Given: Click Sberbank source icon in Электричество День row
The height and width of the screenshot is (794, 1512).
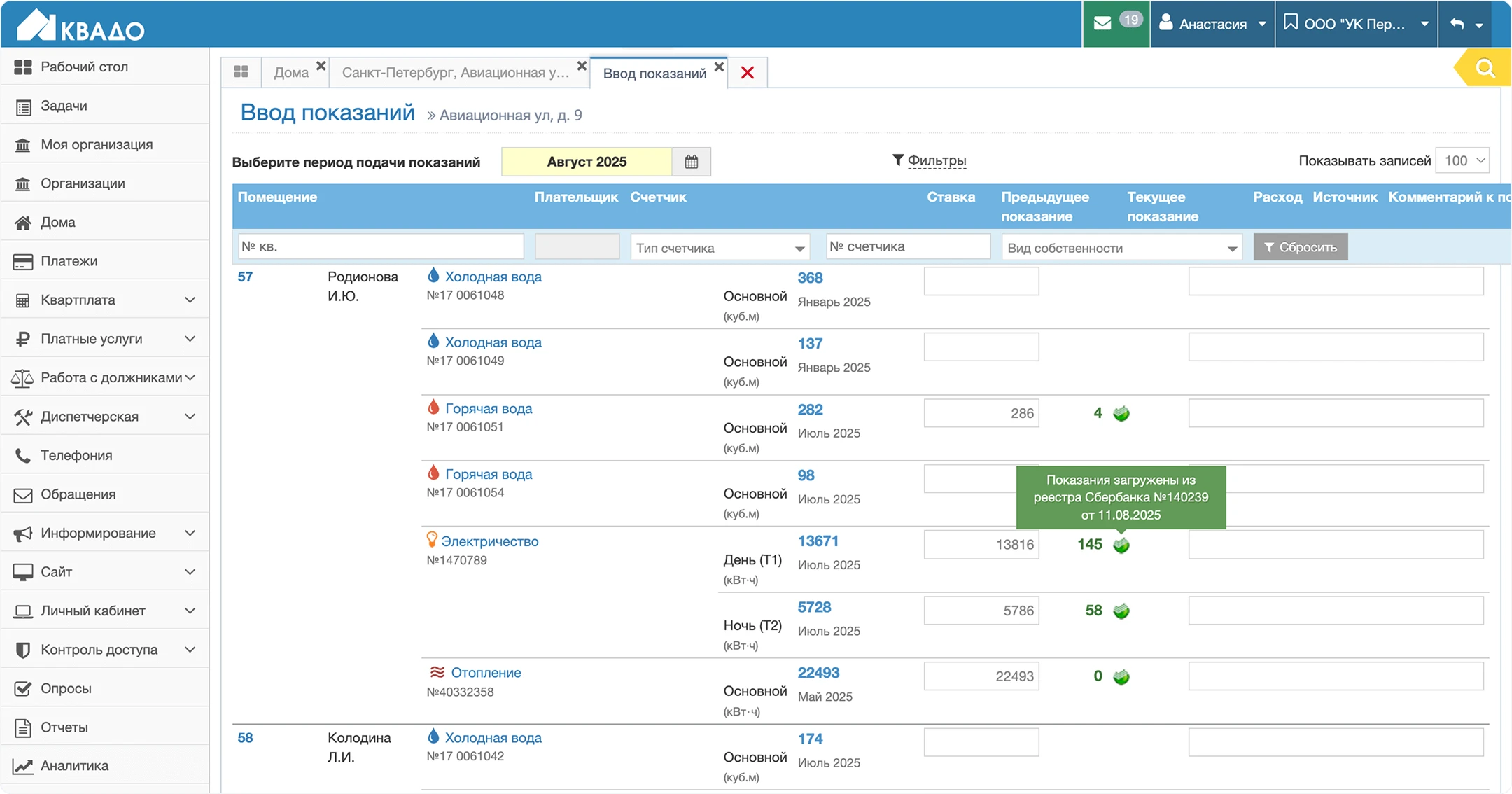Looking at the screenshot, I should pyautogui.click(x=1121, y=545).
